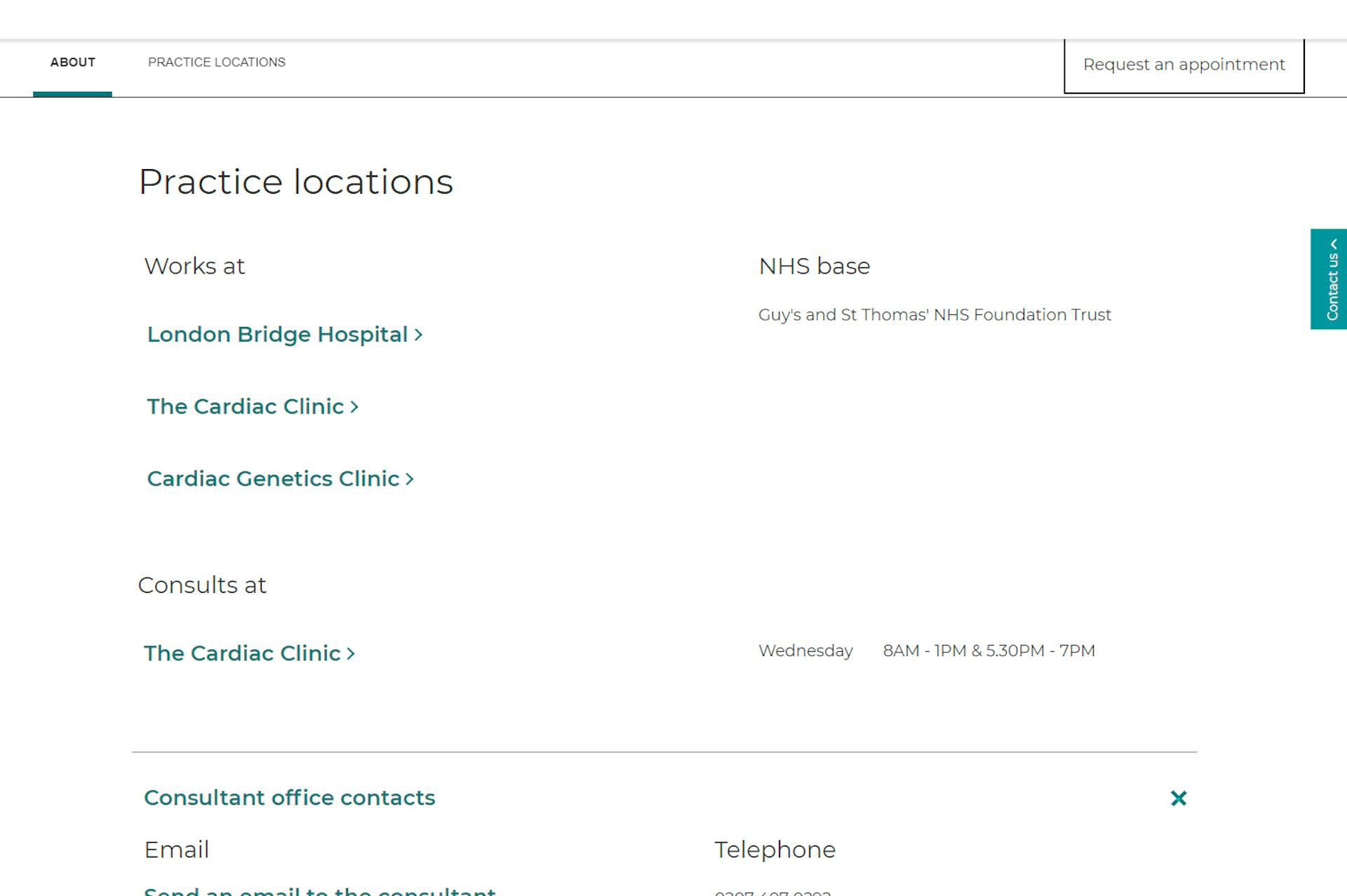Expand the London Bridge Hospital chevron
Viewport: 1347px width, 896px height.
tap(419, 335)
